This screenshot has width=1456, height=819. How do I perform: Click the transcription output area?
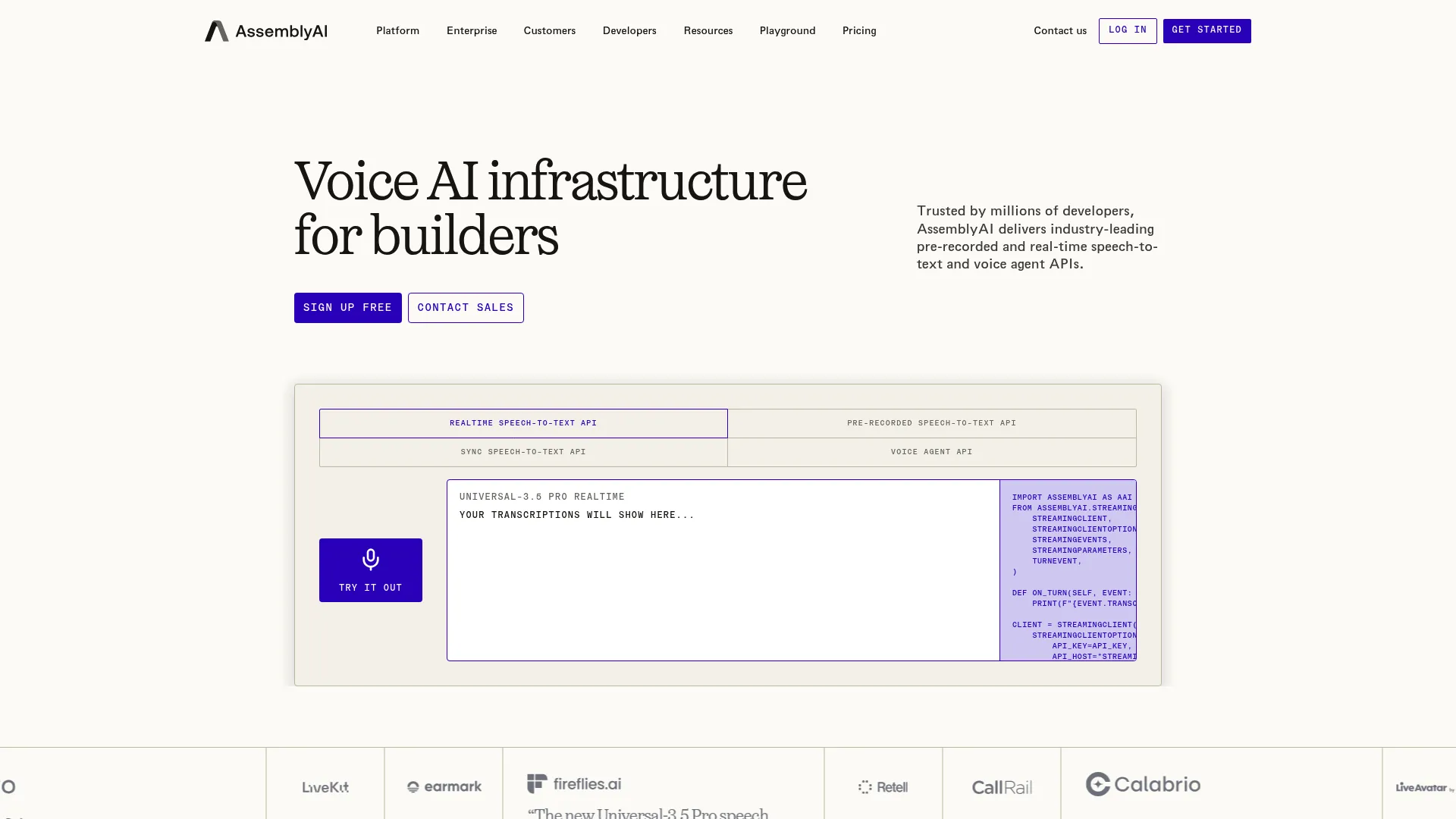(723, 570)
